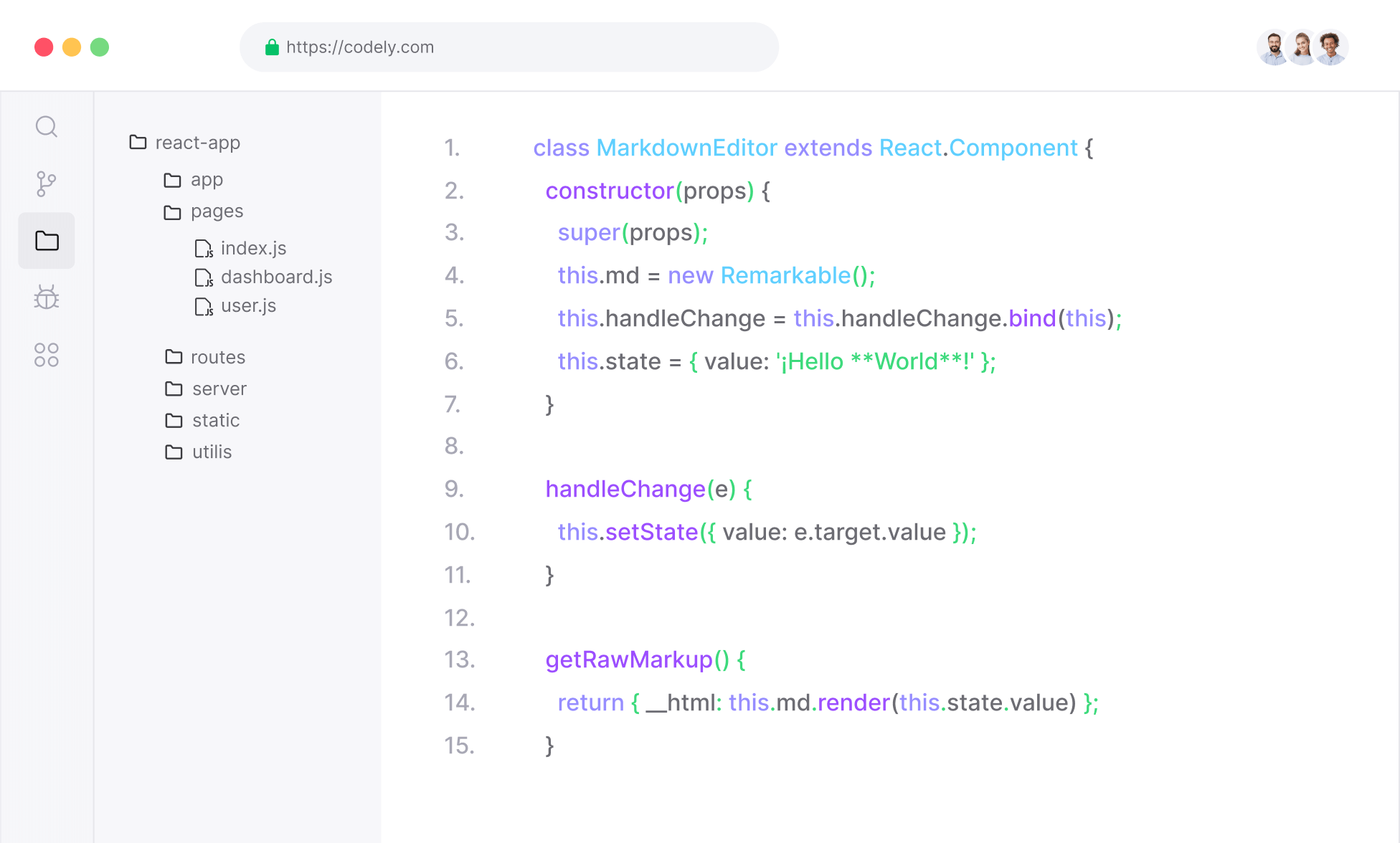Image resolution: width=1400 pixels, height=843 pixels.
Task: Open the search icon in the sidebar
Action: click(x=47, y=127)
